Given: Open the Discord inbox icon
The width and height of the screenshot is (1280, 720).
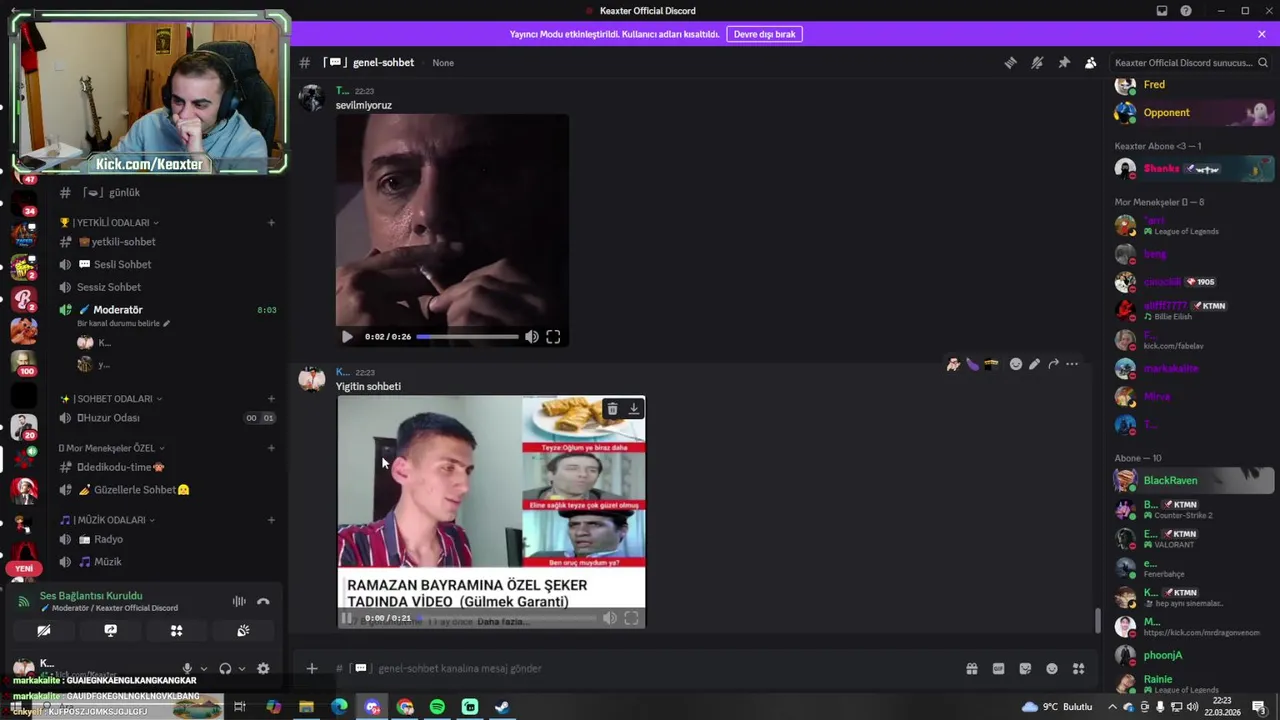Looking at the screenshot, I should pyautogui.click(x=1162, y=11).
